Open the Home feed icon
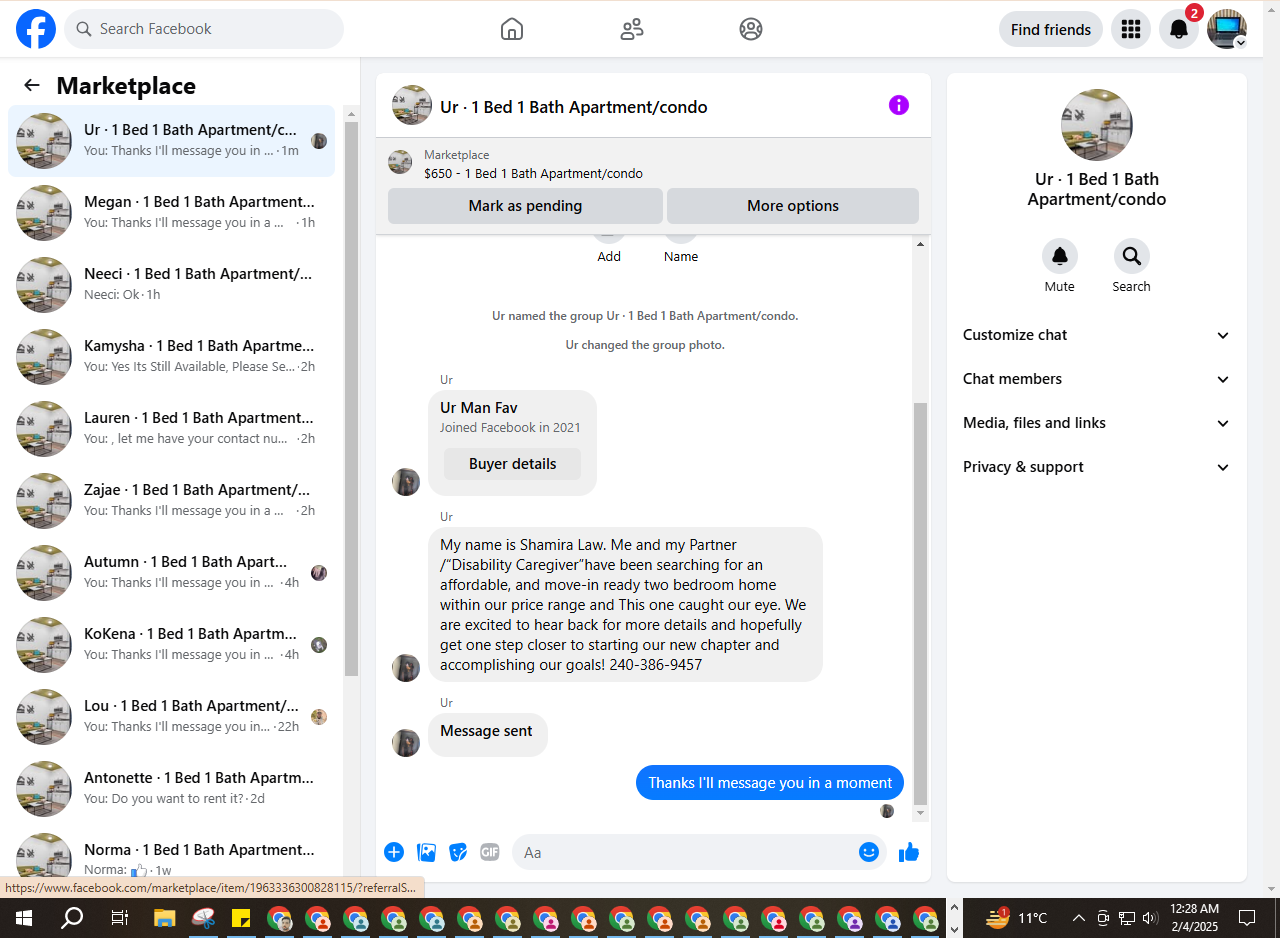The height and width of the screenshot is (938, 1280). (512, 29)
